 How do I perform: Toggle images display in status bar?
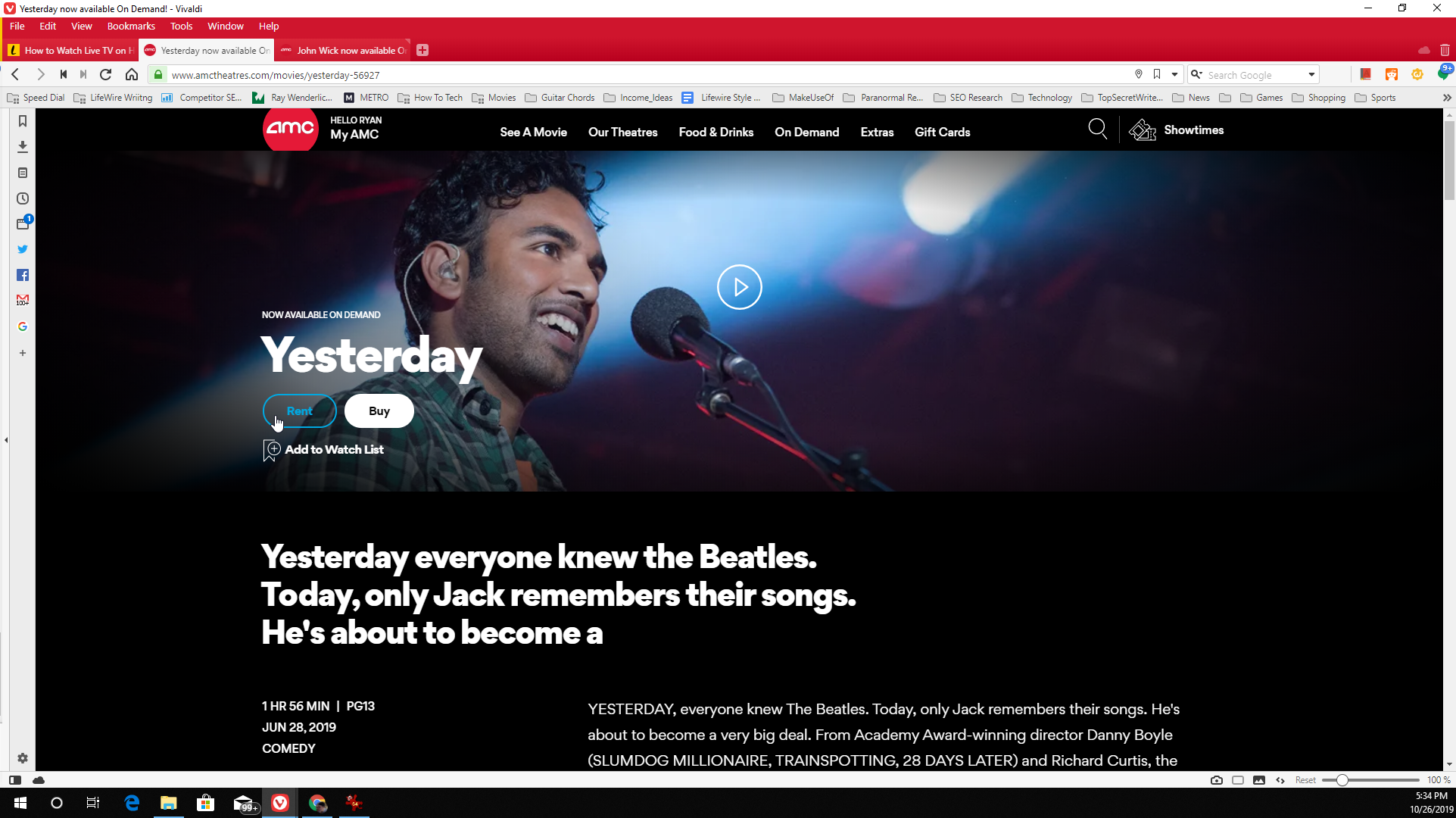[x=1259, y=780]
